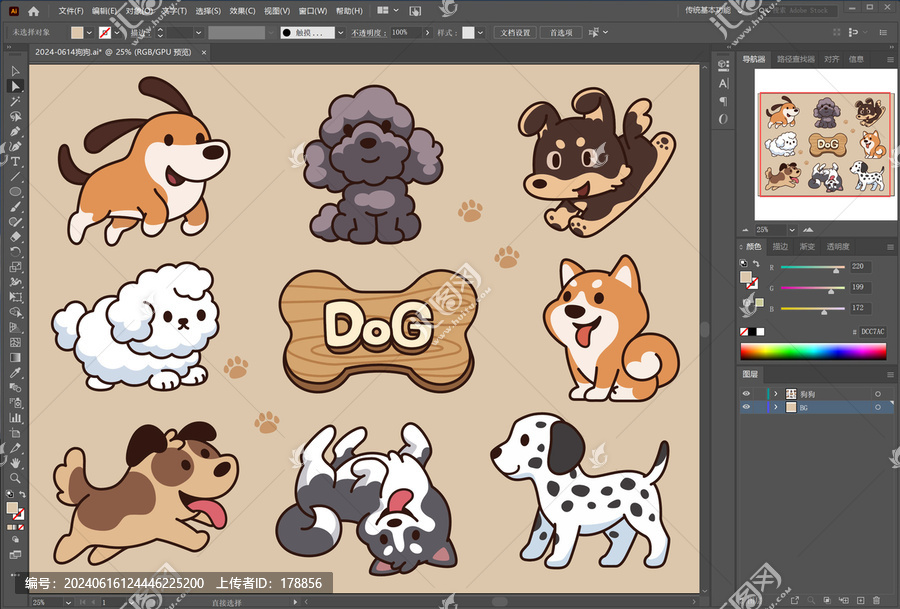Open the 窗口(W) menu
Viewport: 900px width, 609px height.
313,11
